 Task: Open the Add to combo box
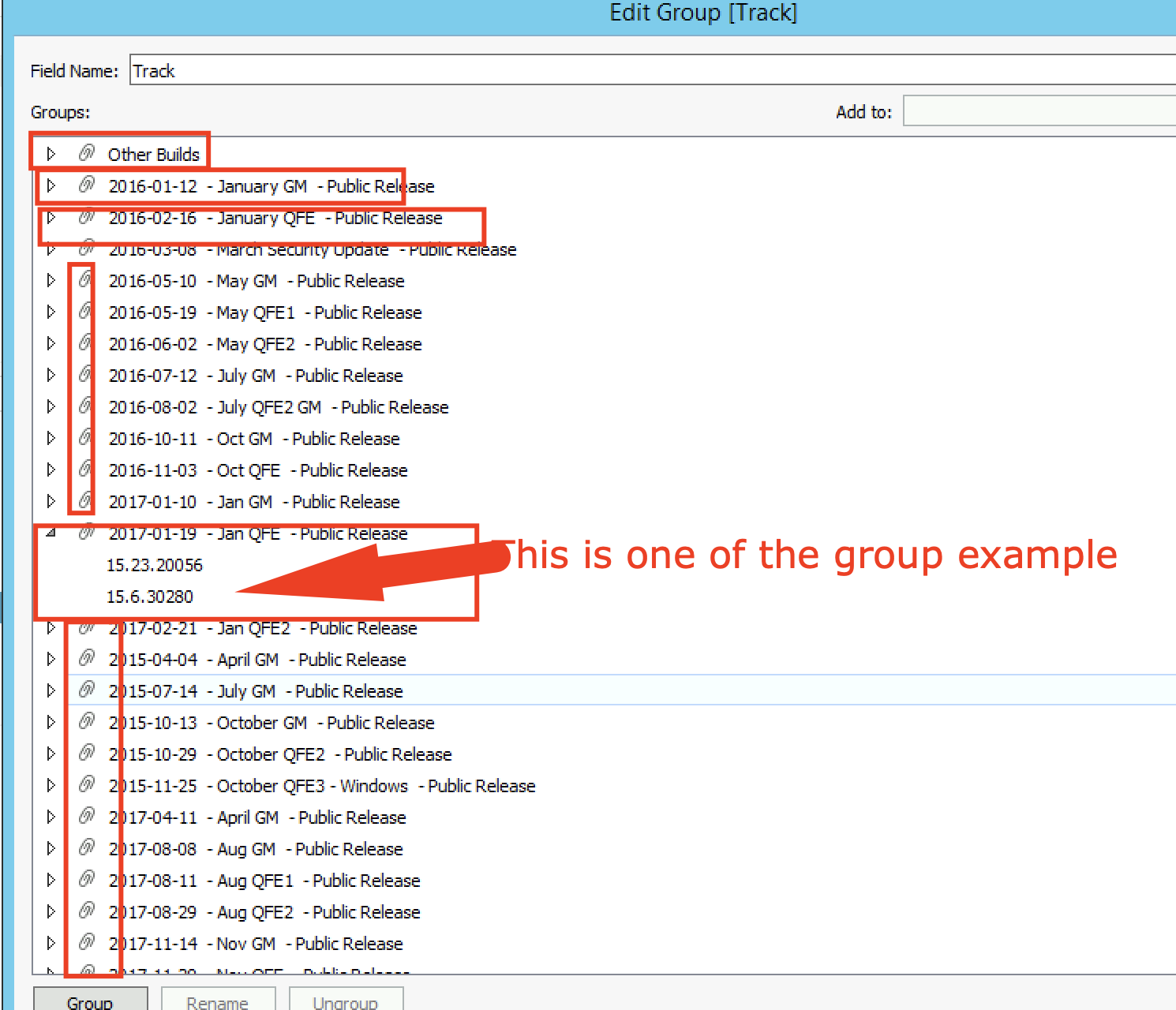pos(1039,111)
